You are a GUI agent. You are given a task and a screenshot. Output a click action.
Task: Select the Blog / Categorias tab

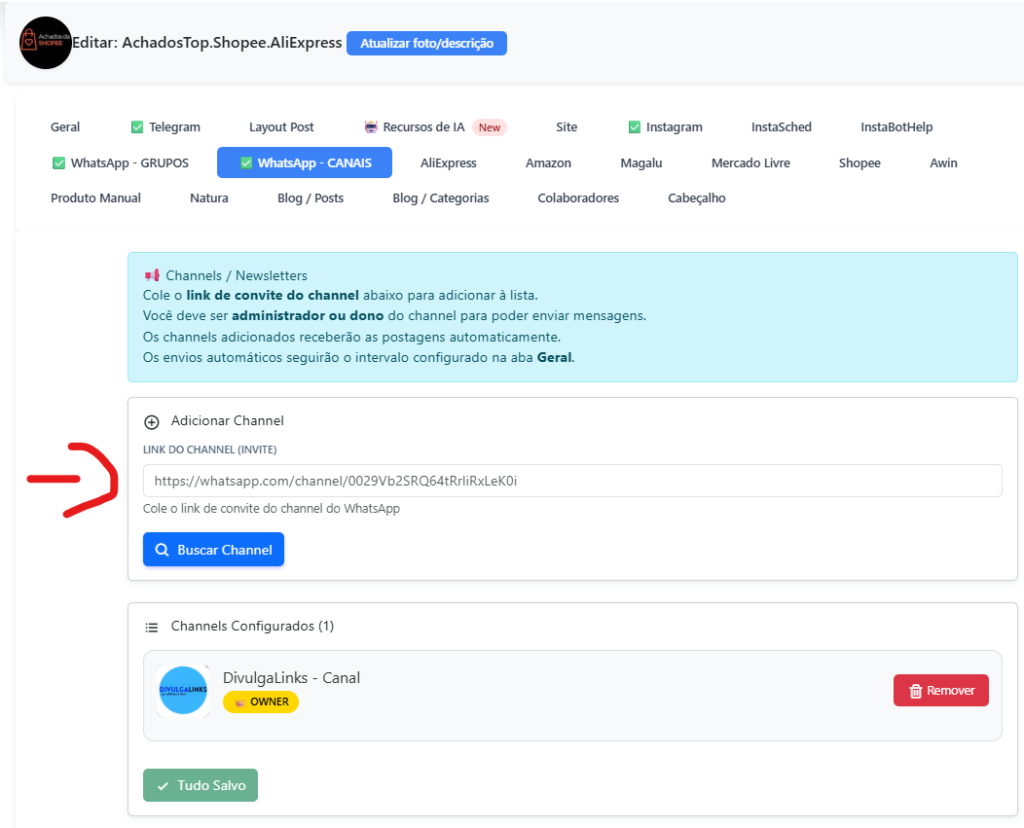click(x=440, y=198)
